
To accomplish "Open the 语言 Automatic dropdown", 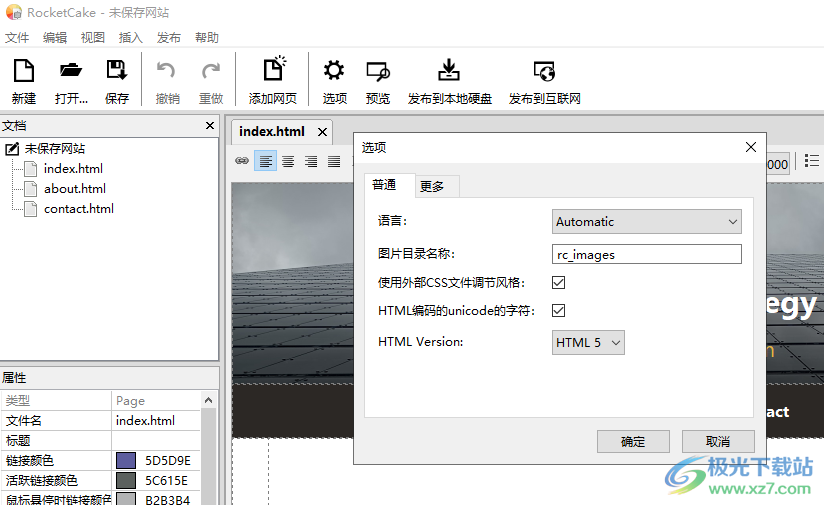I will [647, 222].
